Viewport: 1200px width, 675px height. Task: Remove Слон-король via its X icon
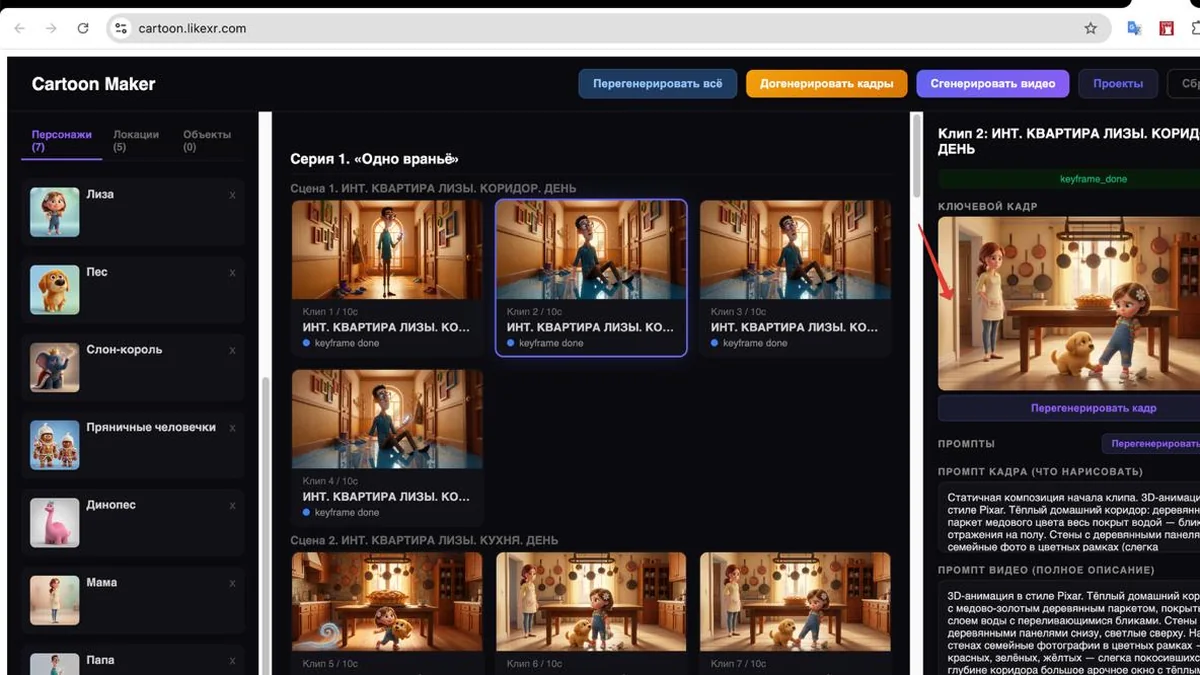[232, 351]
